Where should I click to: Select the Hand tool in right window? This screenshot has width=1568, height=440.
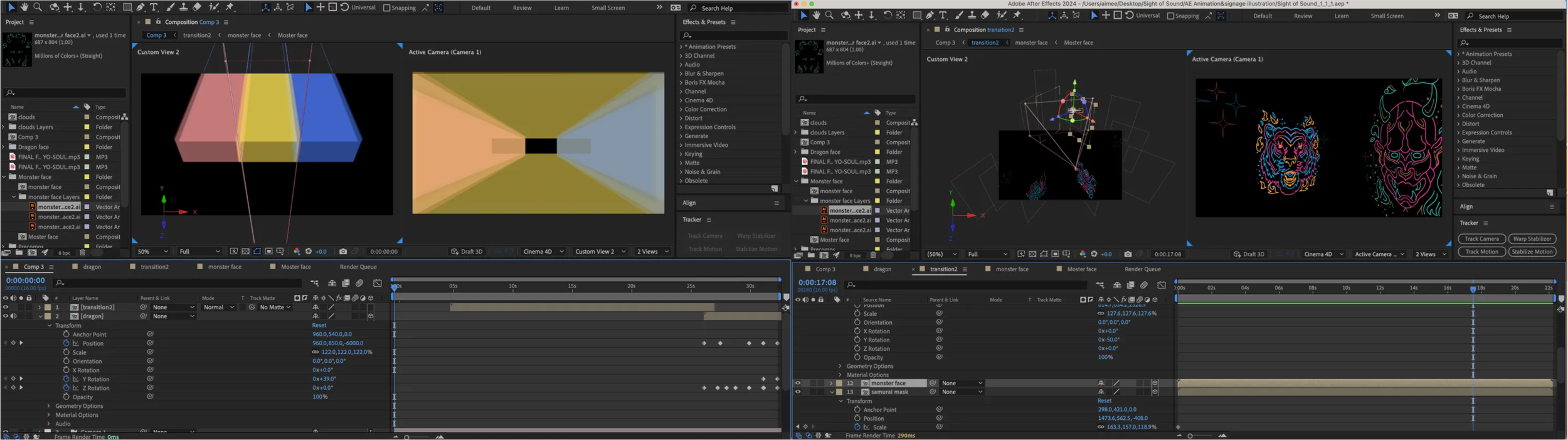point(817,15)
